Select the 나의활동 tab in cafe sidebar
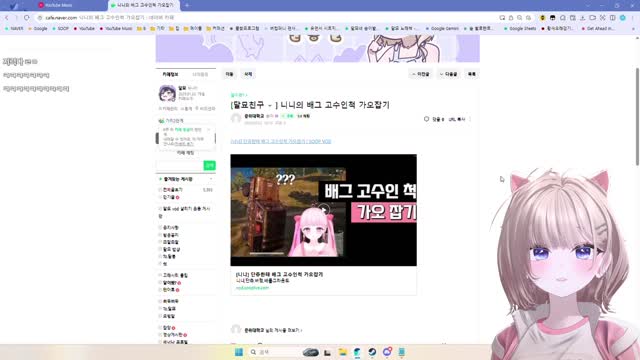This screenshot has width=640, height=360. pos(200,74)
